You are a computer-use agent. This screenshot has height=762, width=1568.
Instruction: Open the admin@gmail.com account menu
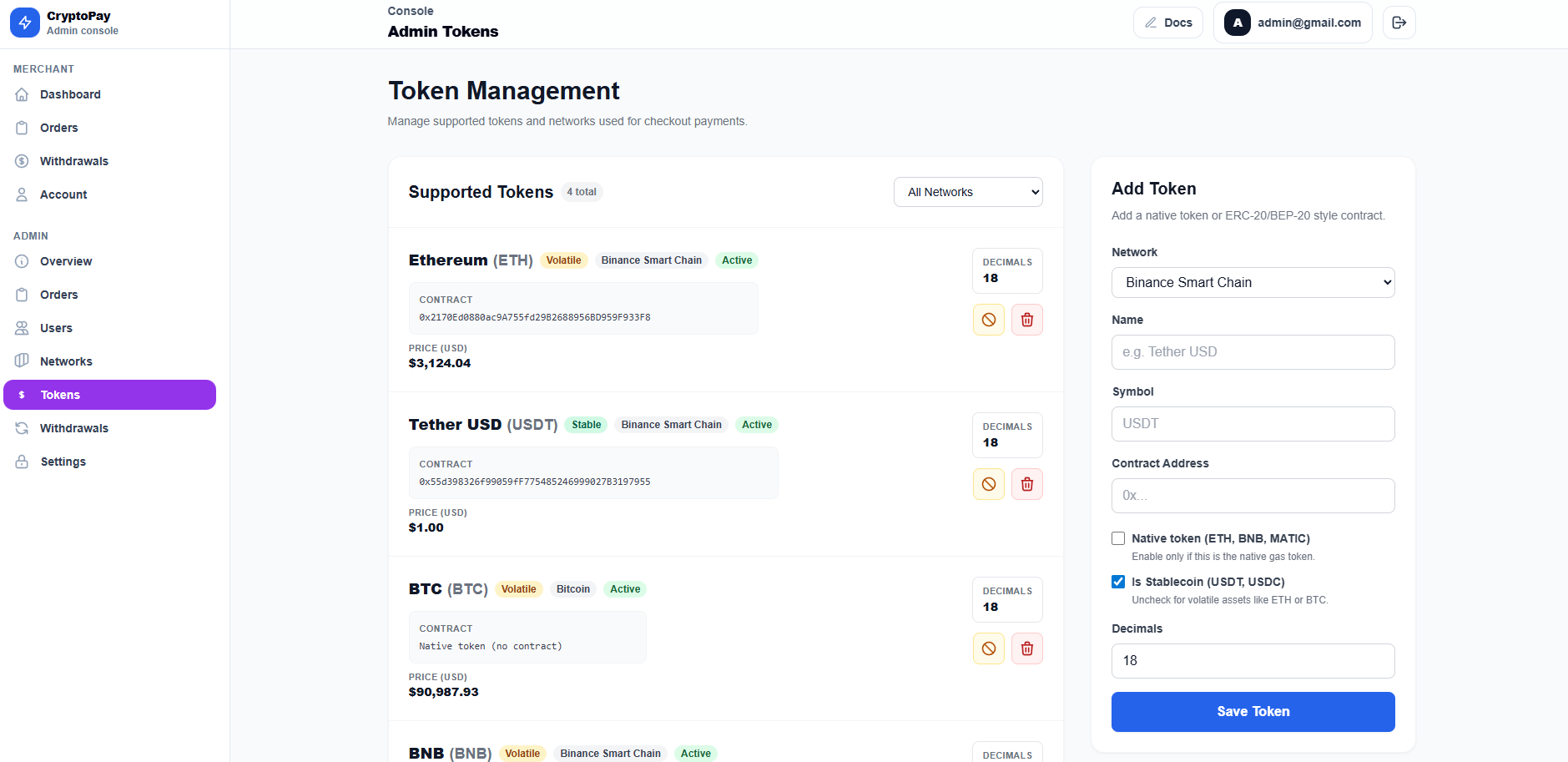pos(1292,23)
